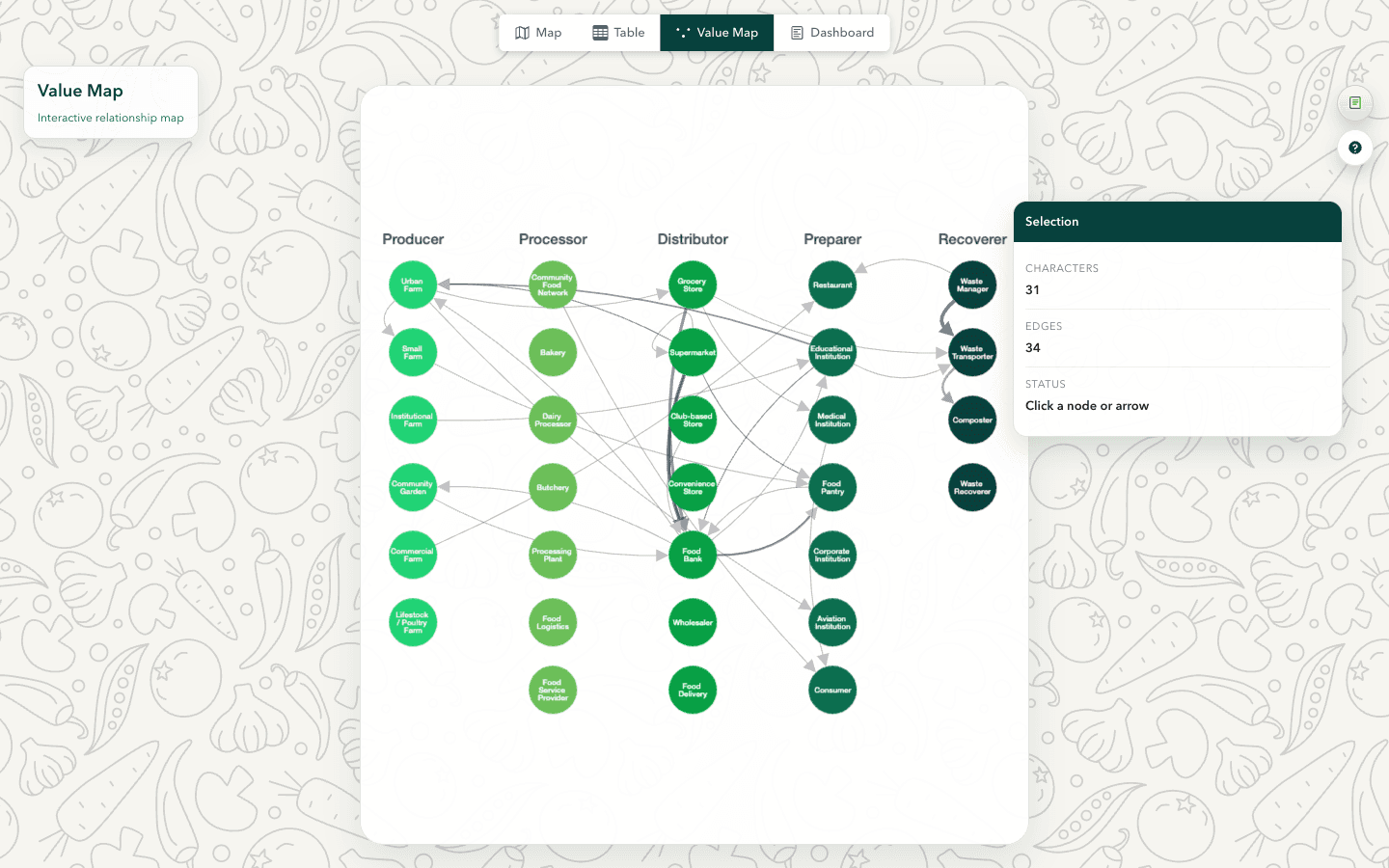Select the active Value Map tab
The width and height of the screenshot is (1389, 868).
click(717, 33)
